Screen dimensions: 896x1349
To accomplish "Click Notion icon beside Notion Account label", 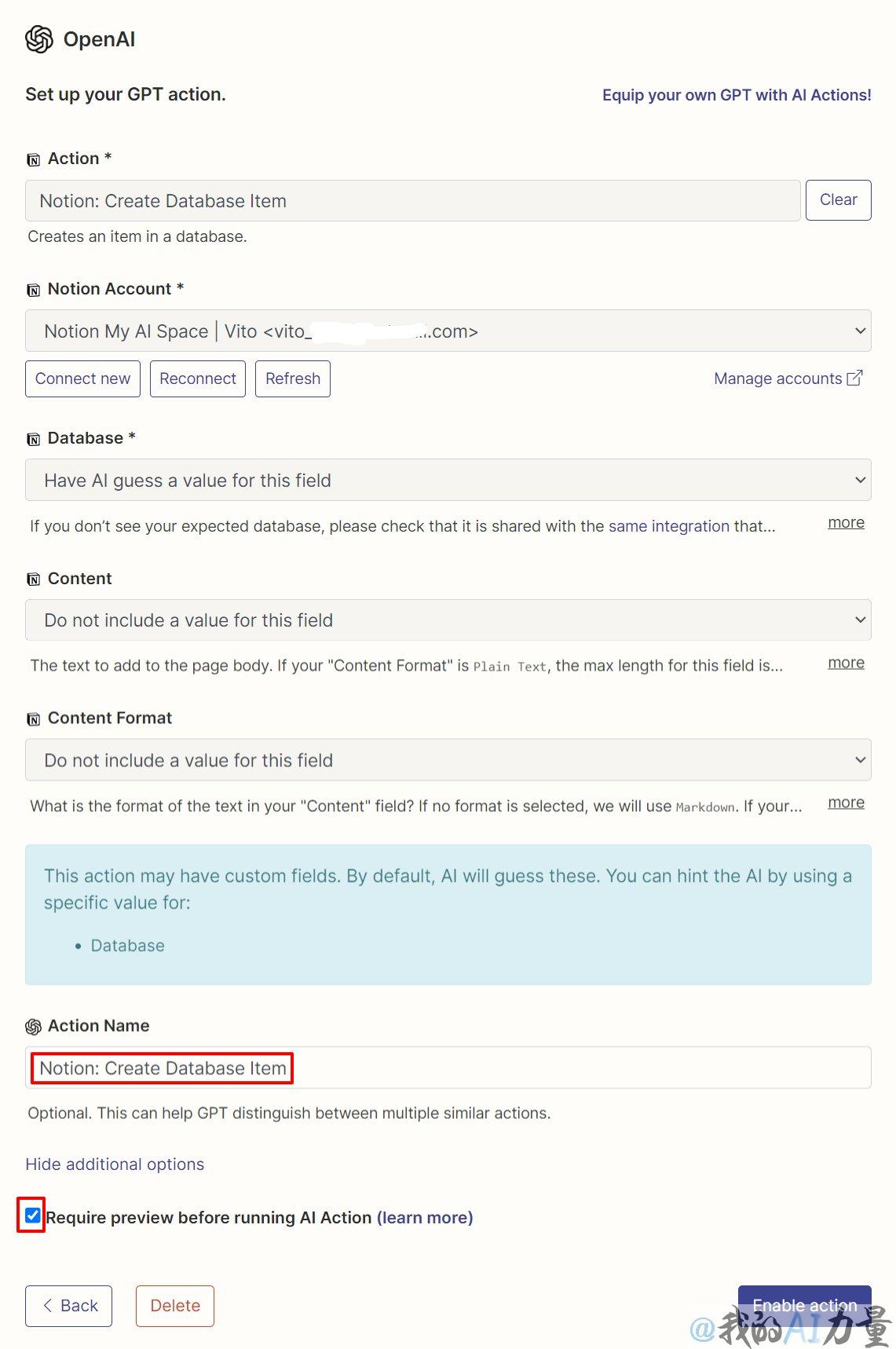I will coord(34,290).
